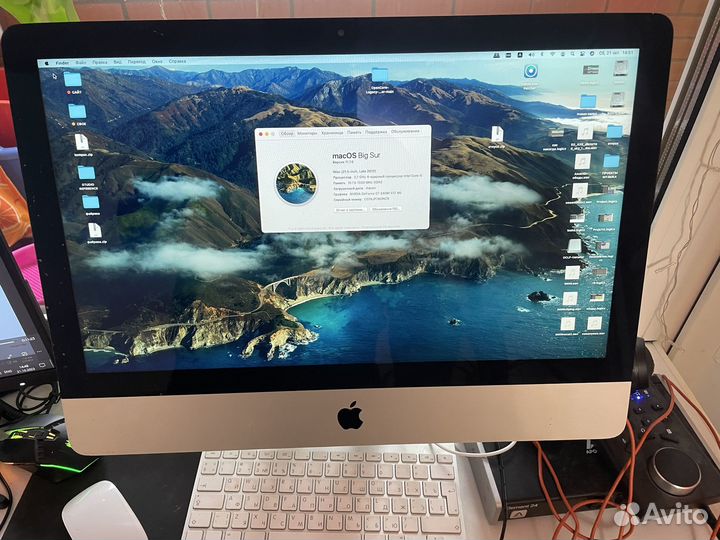Viewport: 720px width, 540px height.
Task: Open the Переход menu
Action: tap(136, 62)
